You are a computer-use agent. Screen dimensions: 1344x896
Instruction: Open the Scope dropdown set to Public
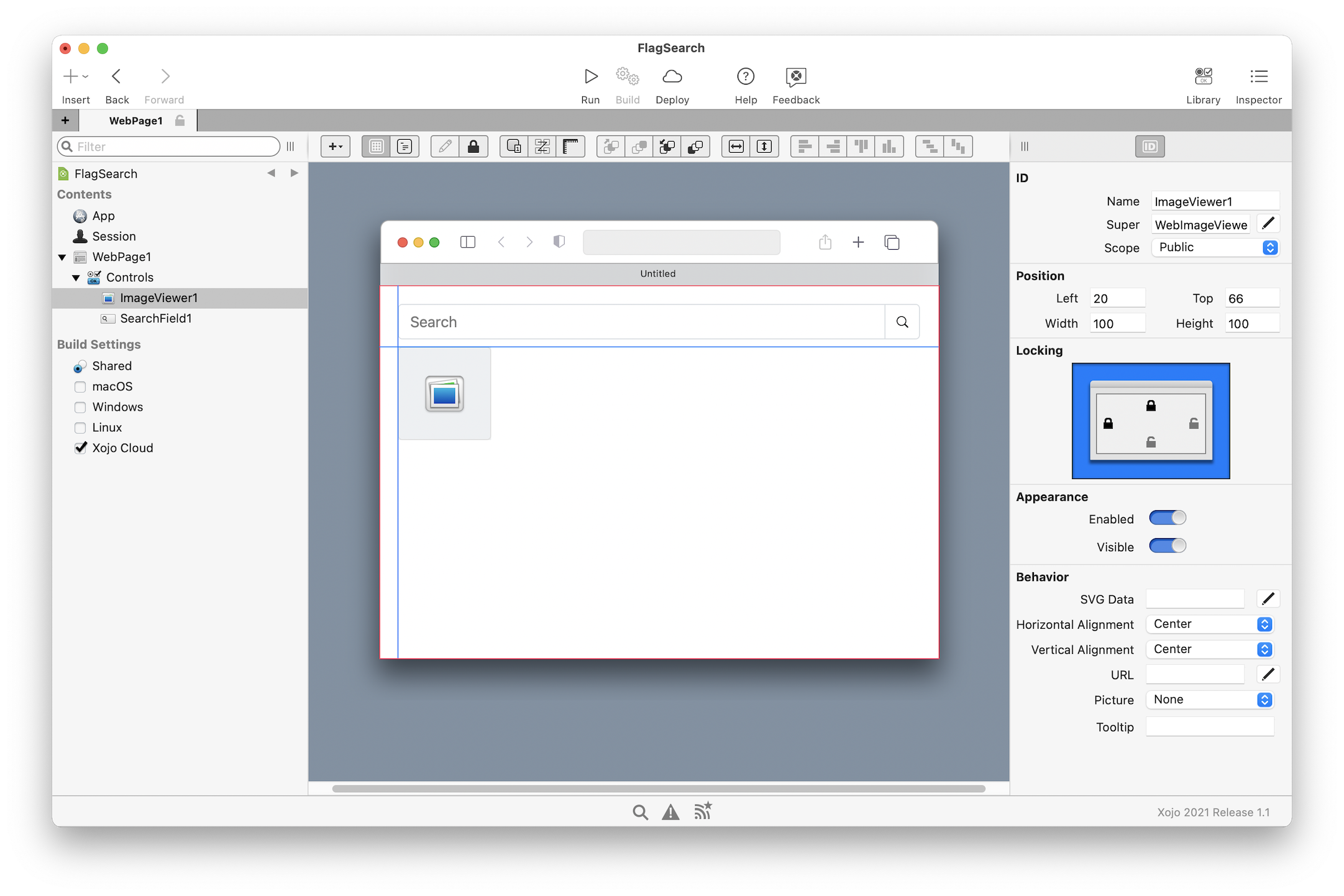click(1214, 247)
